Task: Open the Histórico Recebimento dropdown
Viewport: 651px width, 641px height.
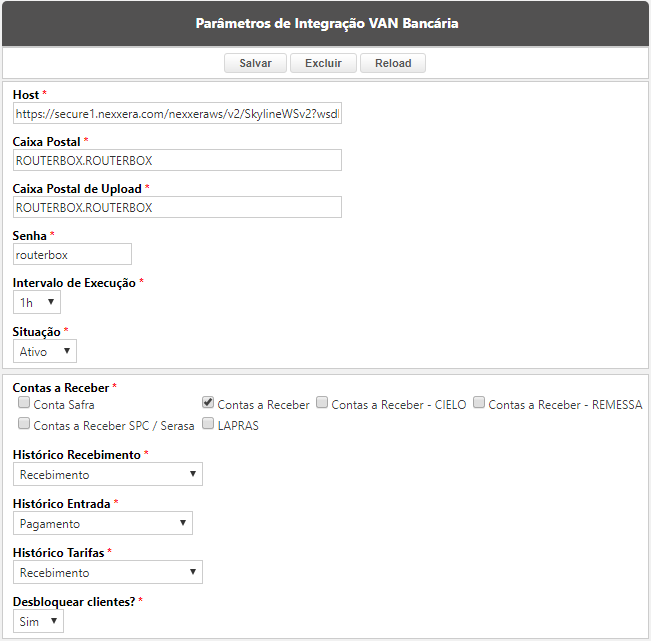Action: pos(108,474)
